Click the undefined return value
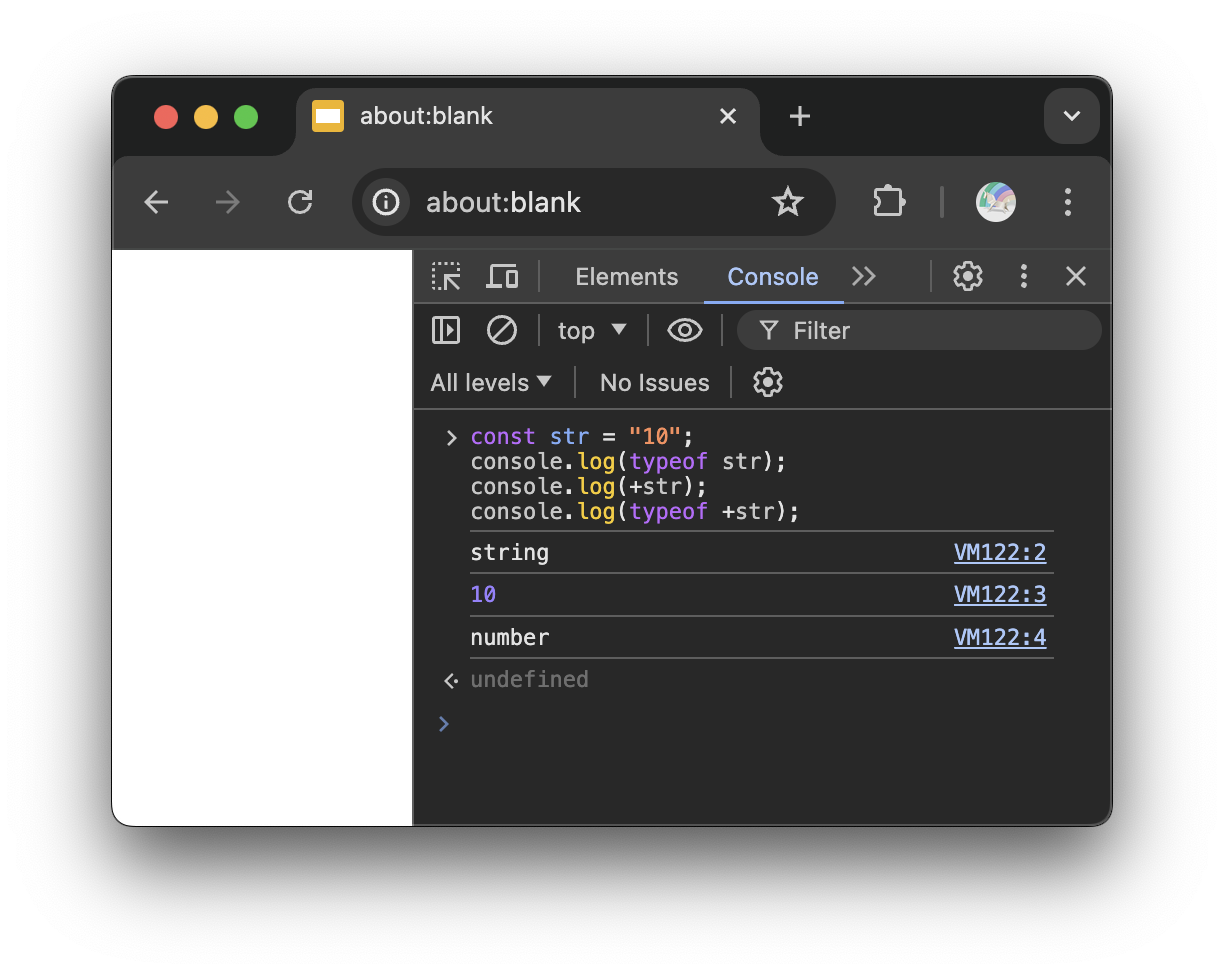The height and width of the screenshot is (974, 1224). click(x=530, y=680)
